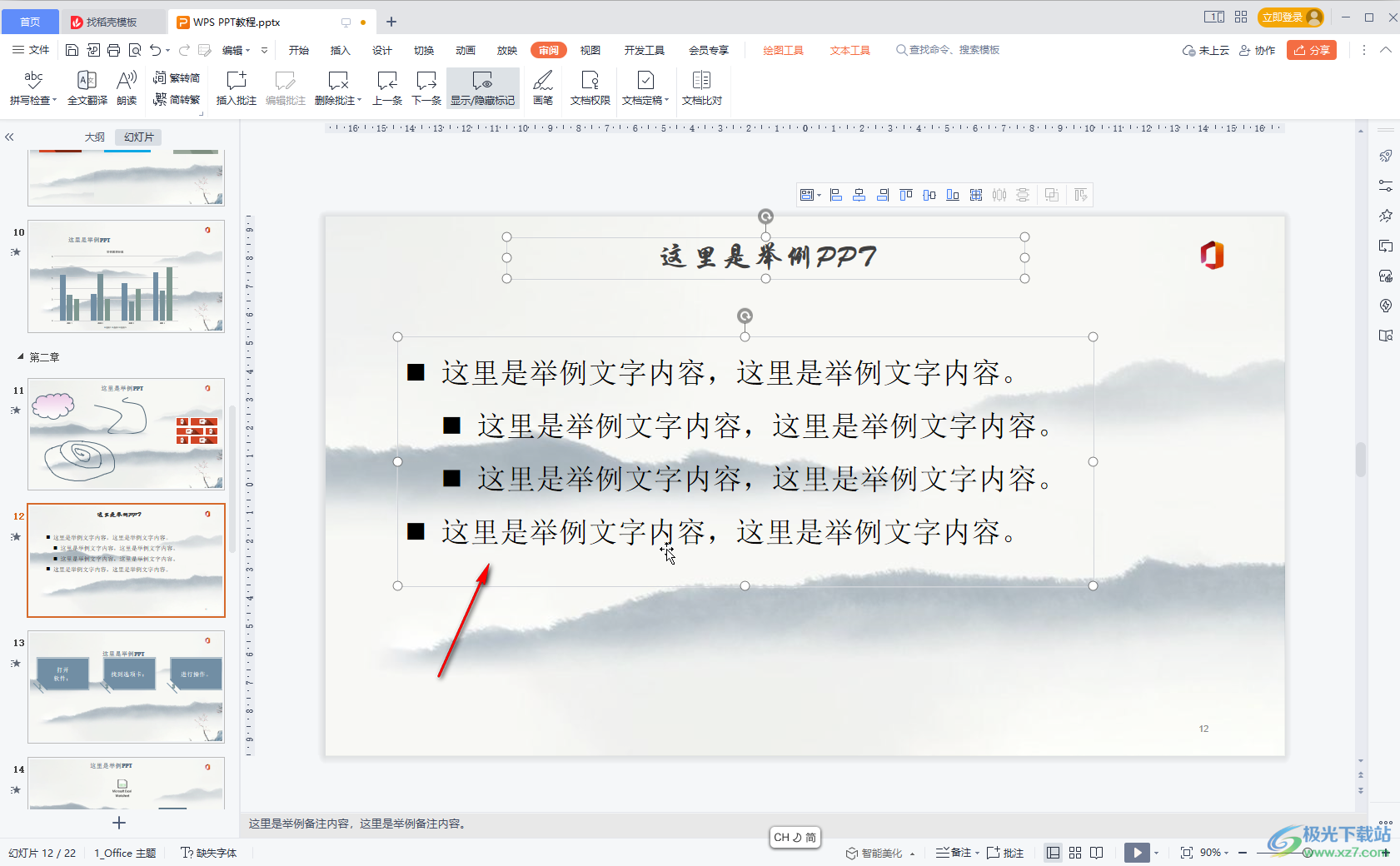Go to previous comment (上一条)
This screenshot has height=866, width=1400.
click(387, 87)
